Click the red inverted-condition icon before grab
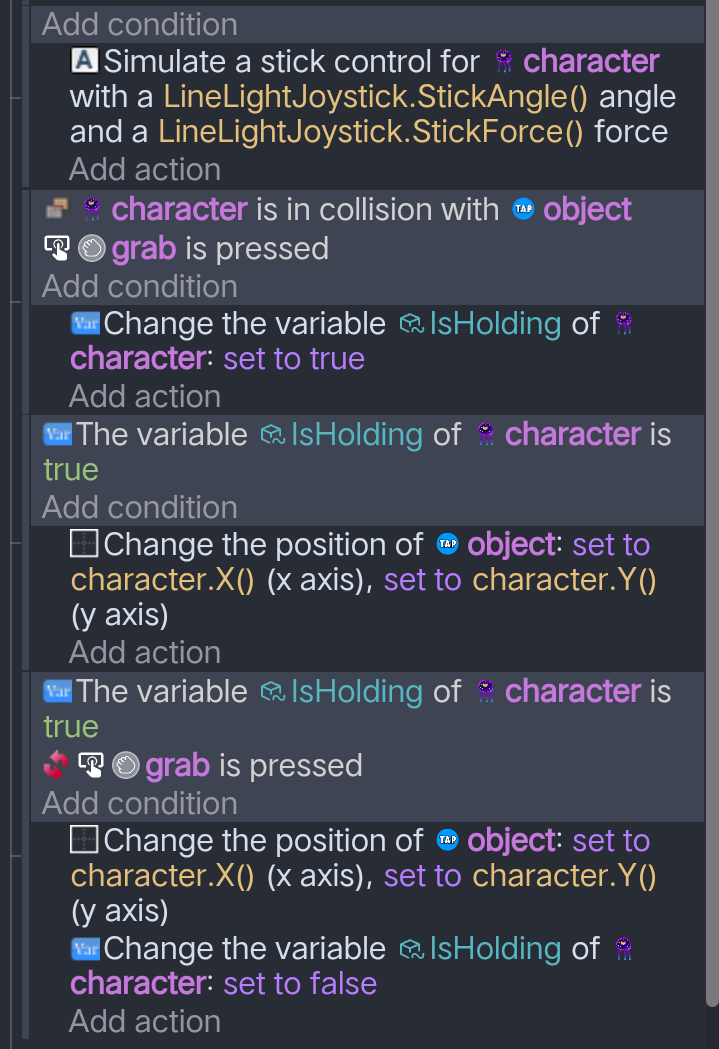The image size is (719, 1049). [x=56, y=766]
